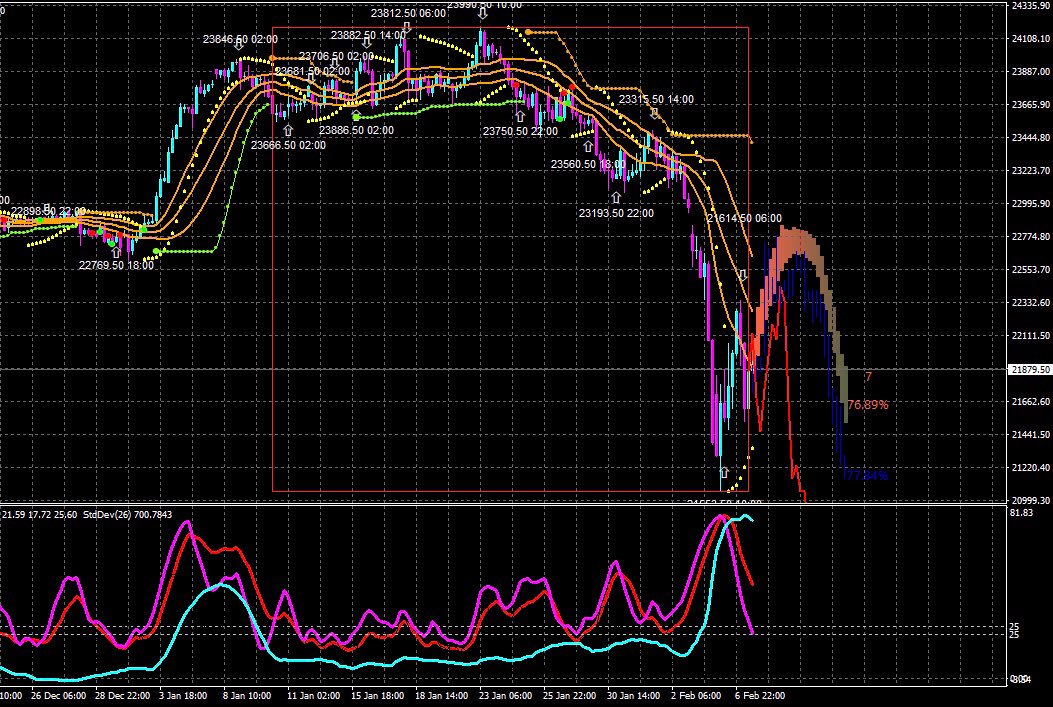The height and width of the screenshot is (707, 1053).
Task: Select the down arrow below 21614.50 06:00 label
Action: pyautogui.click(x=743, y=275)
